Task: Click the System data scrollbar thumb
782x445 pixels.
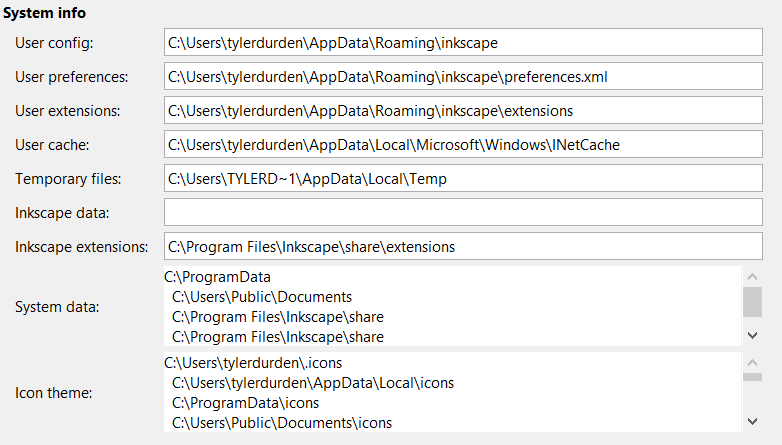Action: 752,300
